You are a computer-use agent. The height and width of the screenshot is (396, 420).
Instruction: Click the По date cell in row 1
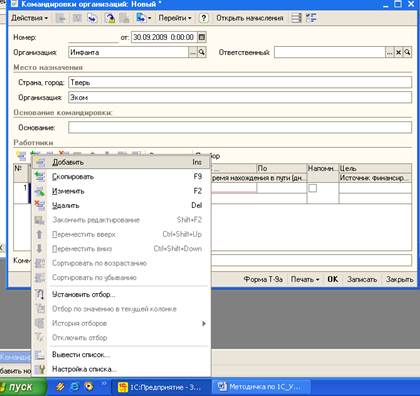pos(281,188)
